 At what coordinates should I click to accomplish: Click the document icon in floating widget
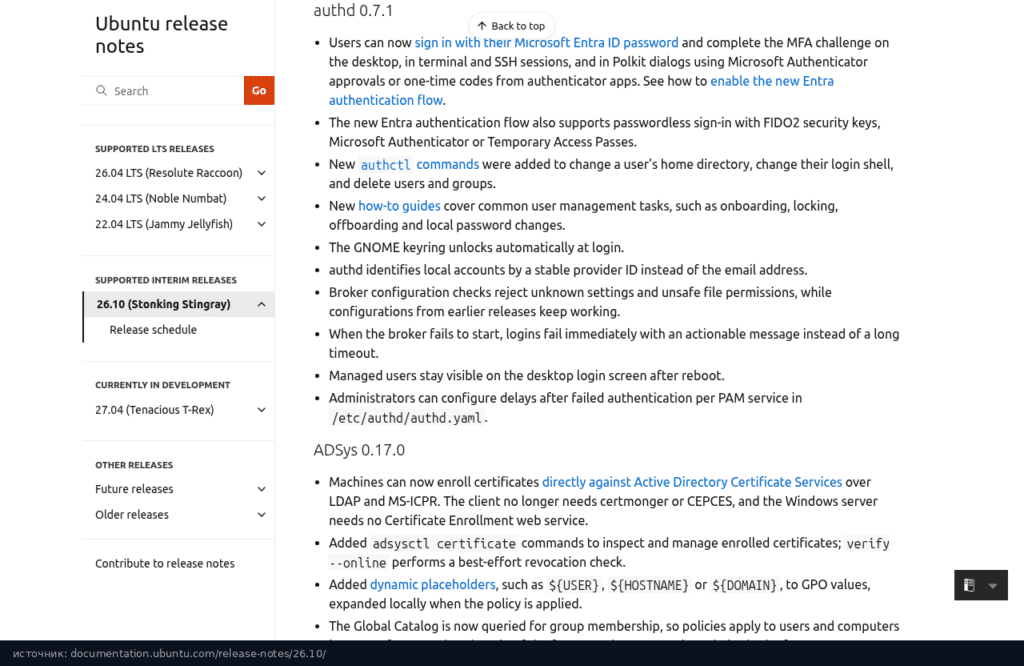tap(969, 585)
